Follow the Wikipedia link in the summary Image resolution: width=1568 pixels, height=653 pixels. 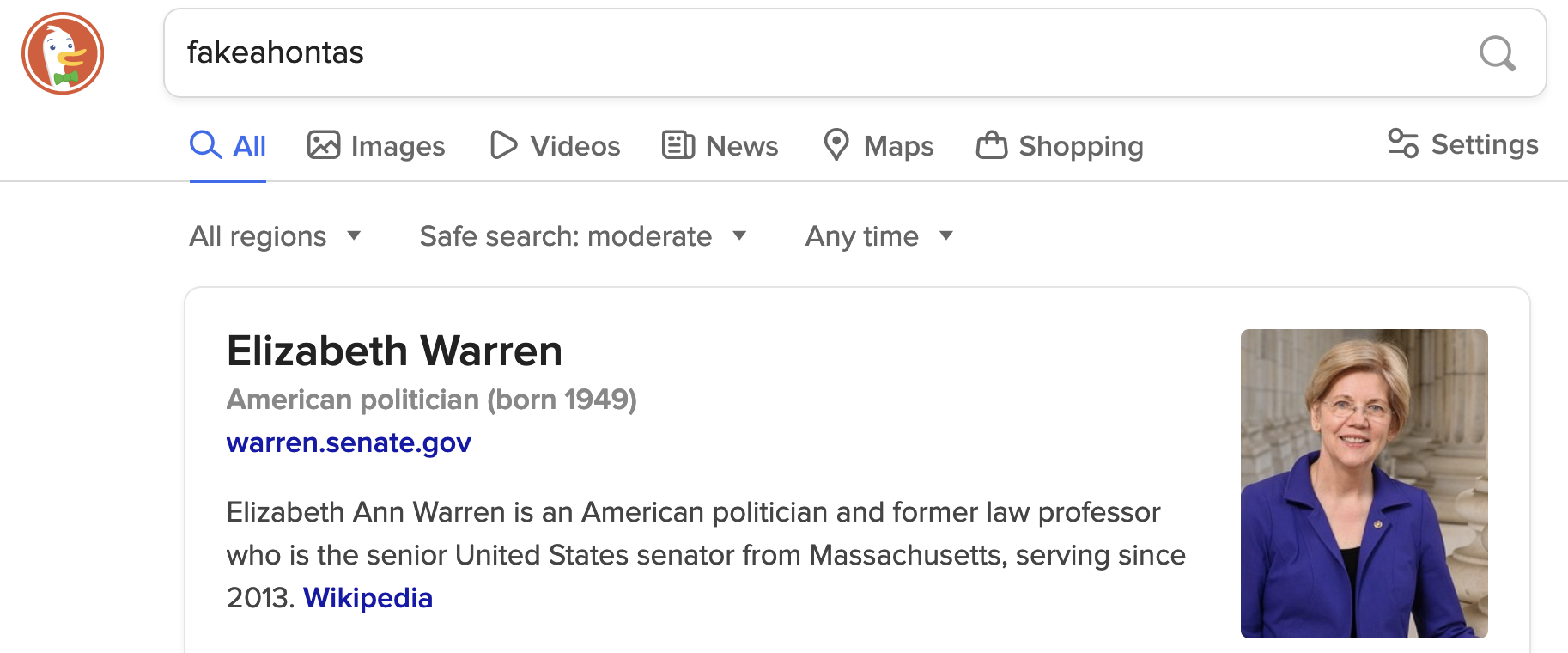point(368,598)
